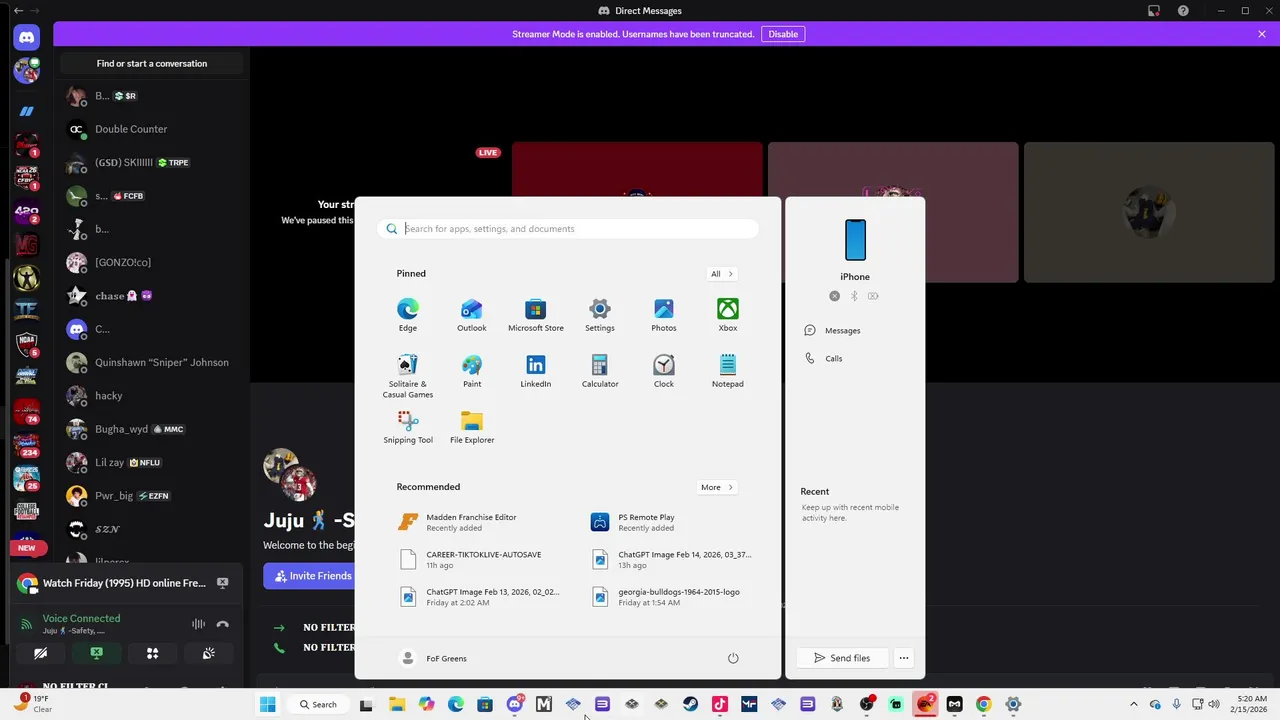Open Pwr_big direct message

click(x=152, y=496)
